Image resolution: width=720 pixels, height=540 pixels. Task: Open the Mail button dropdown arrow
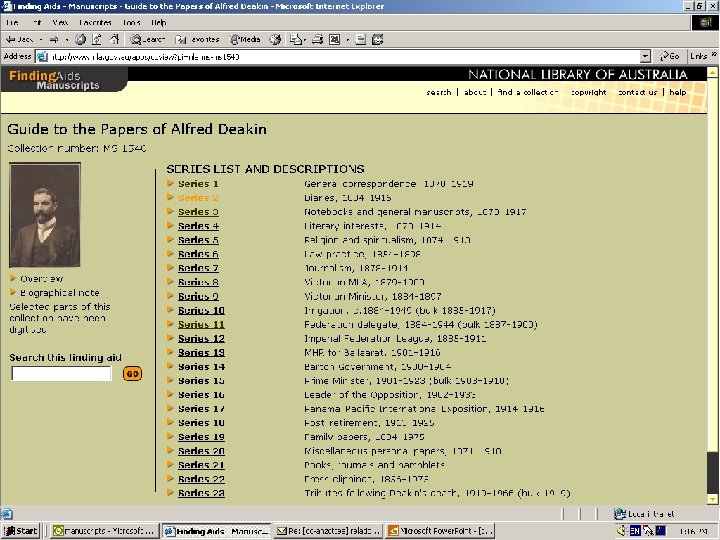[304, 40]
